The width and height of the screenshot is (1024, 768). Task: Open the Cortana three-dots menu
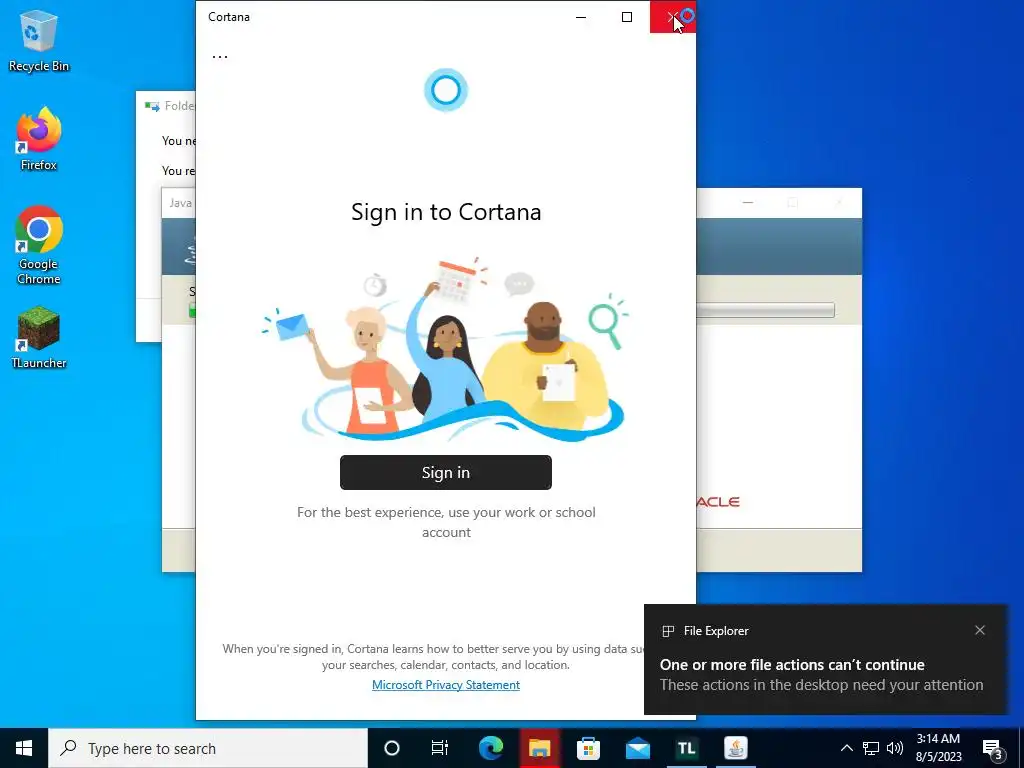pyautogui.click(x=220, y=56)
